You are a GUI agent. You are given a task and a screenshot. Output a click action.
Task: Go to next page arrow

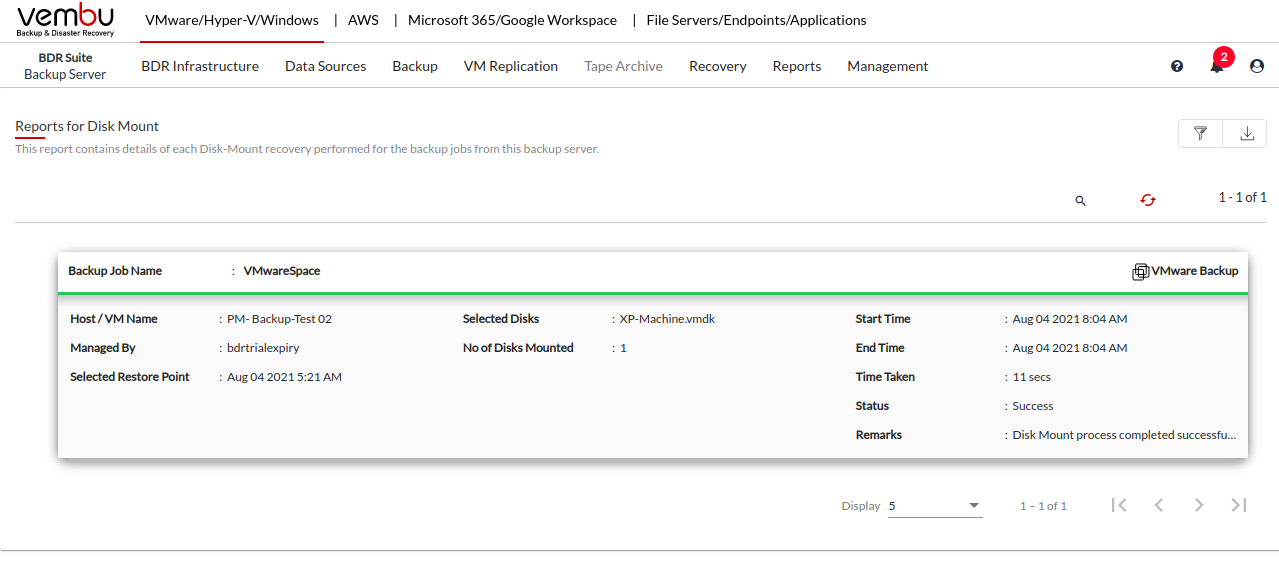pos(1199,505)
